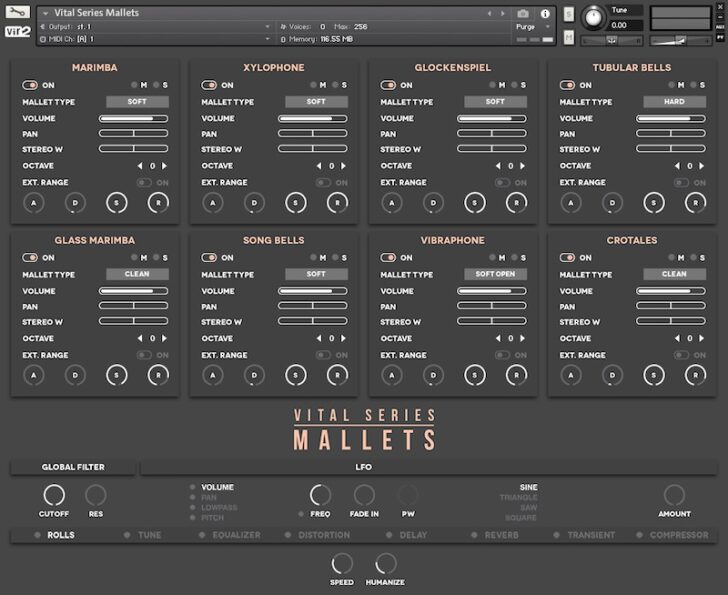Select the LFO SQUARE waveform
Viewport: 728px width, 595px height.
521,517
